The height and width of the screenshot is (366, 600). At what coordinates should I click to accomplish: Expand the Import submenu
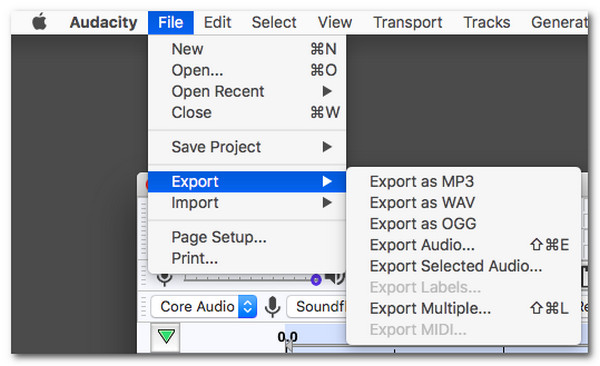(247, 203)
